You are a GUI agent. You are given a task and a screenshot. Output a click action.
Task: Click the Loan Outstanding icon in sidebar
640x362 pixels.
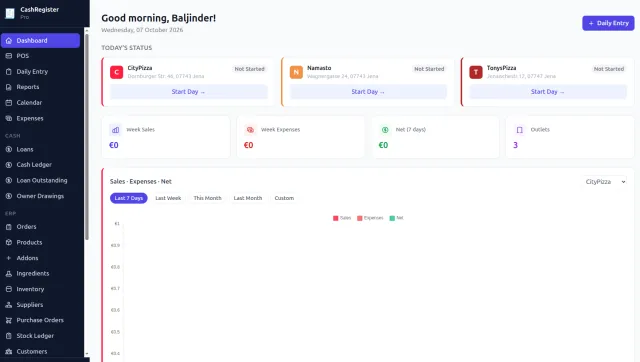point(9,180)
